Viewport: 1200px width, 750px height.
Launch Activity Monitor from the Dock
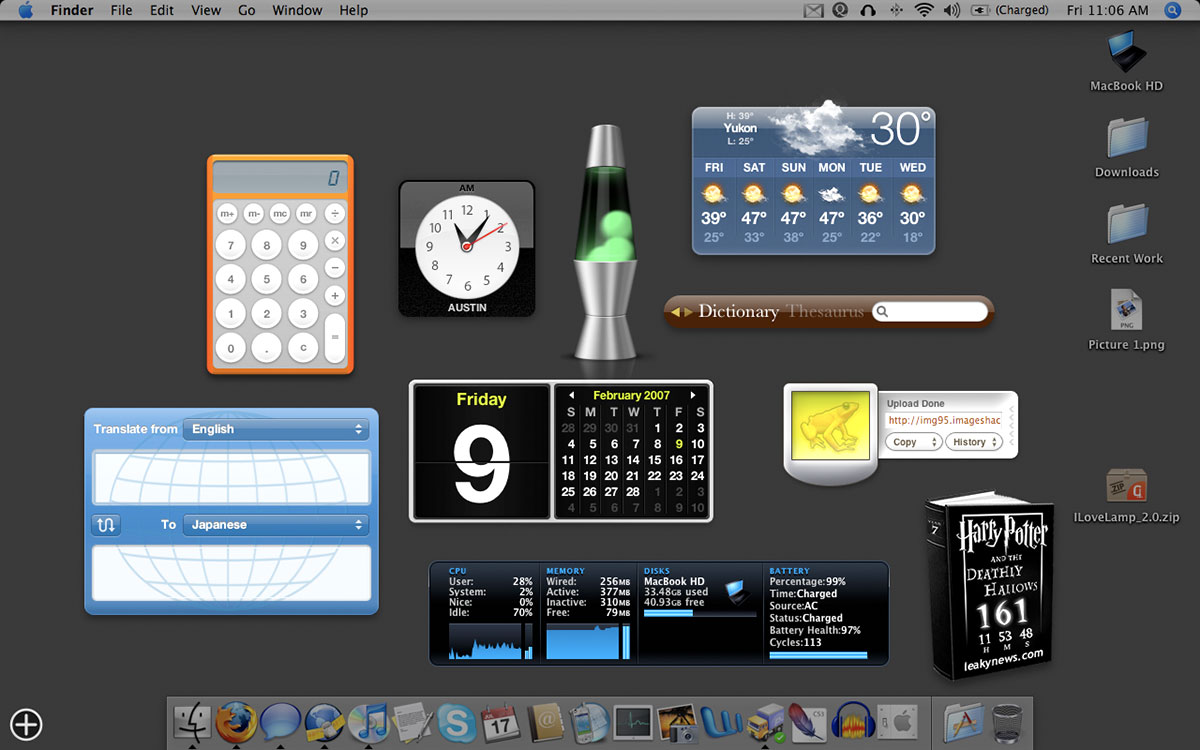pos(632,722)
